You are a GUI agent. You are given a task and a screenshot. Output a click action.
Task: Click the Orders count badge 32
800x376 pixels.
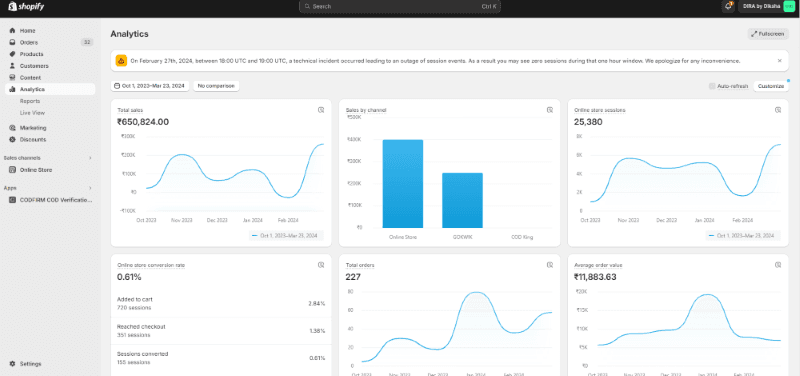pos(87,42)
